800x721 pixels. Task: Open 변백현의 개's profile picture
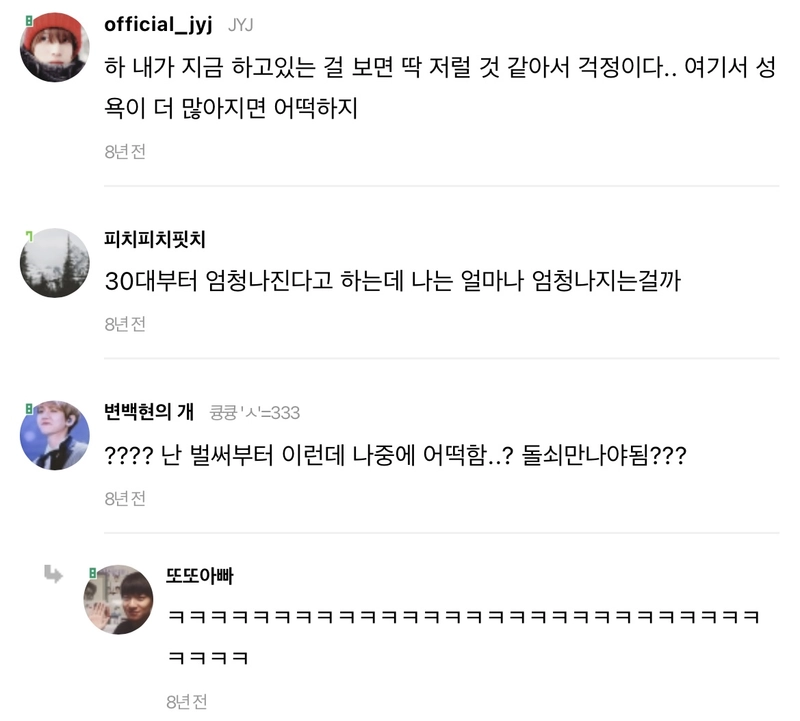click(x=55, y=435)
